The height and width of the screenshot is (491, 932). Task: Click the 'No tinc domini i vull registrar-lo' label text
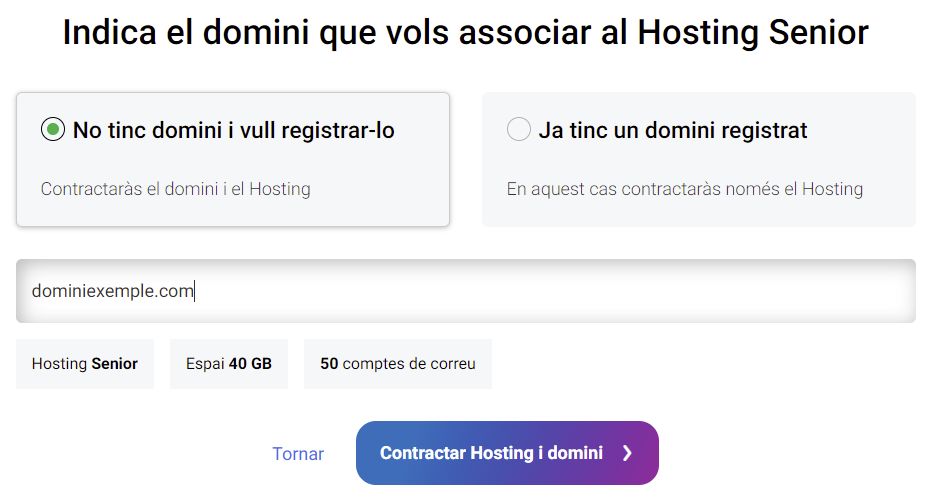(234, 130)
